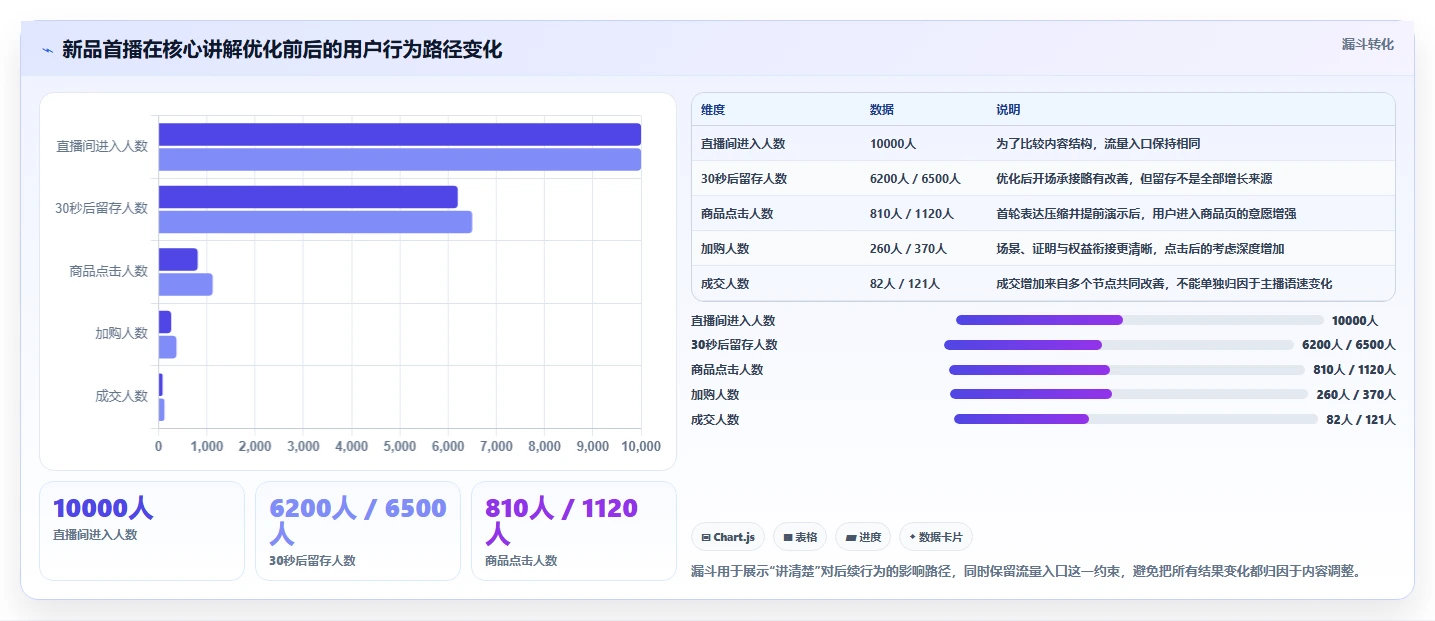Select the 数据卡片 chip
1435x621 pixels.
[936, 537]
